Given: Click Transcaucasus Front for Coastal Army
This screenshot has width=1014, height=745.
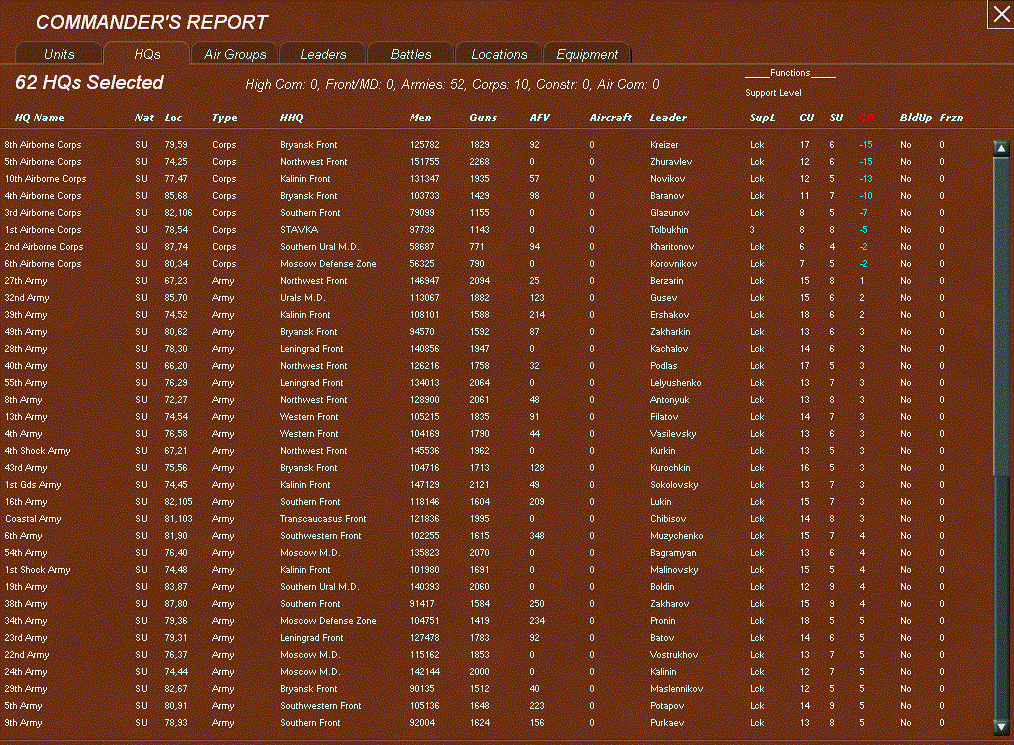Looking at the screenshot, I should coord(323,519).
